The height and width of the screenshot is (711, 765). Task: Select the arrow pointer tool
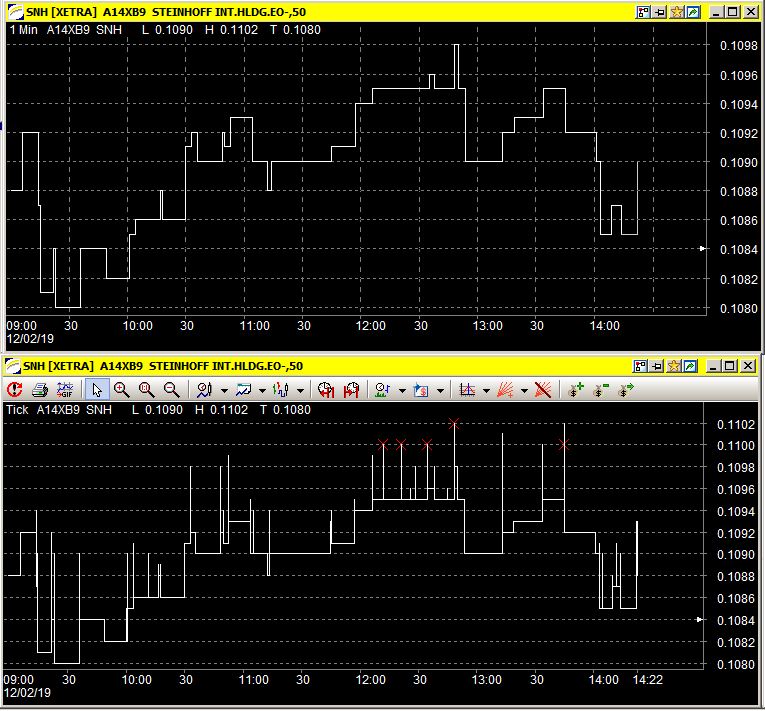97,389
